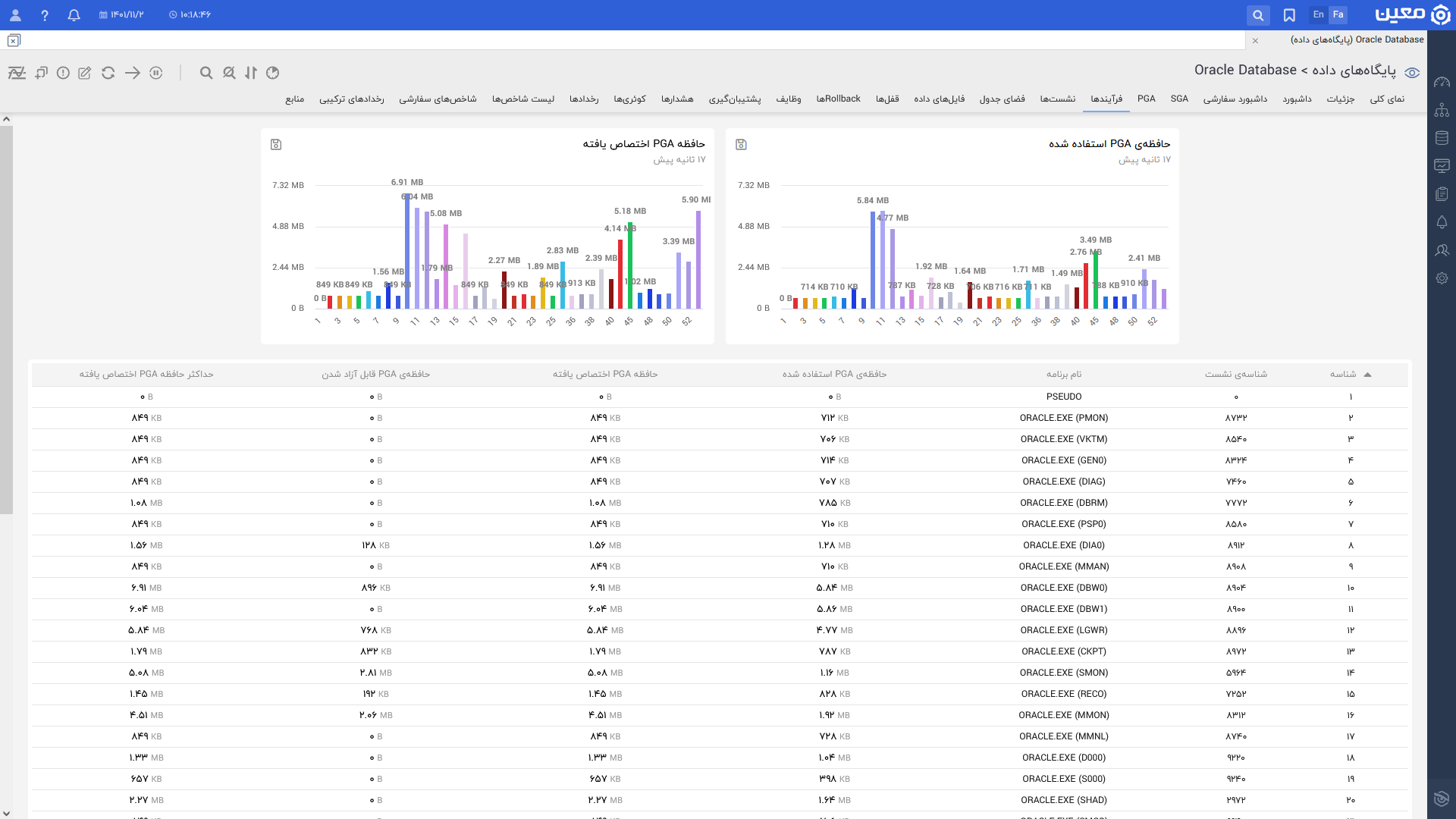Viewport: 1456px width, 819px height.
Task: Click the bookmark icon in the top bar
Action: [x=1289, y=15]
